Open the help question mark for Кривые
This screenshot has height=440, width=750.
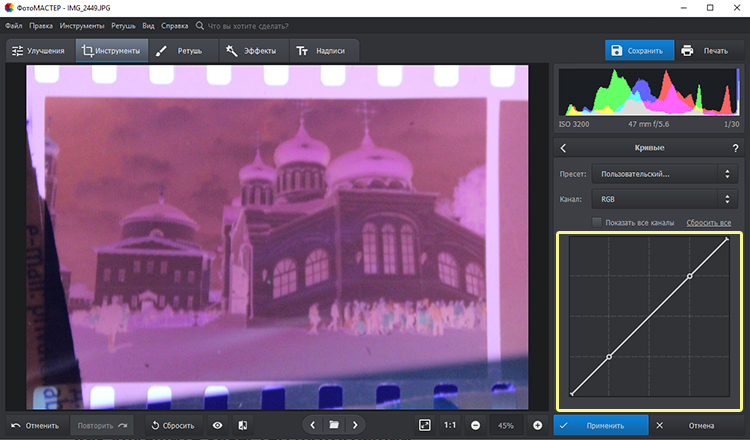click(x=736, y=148)
